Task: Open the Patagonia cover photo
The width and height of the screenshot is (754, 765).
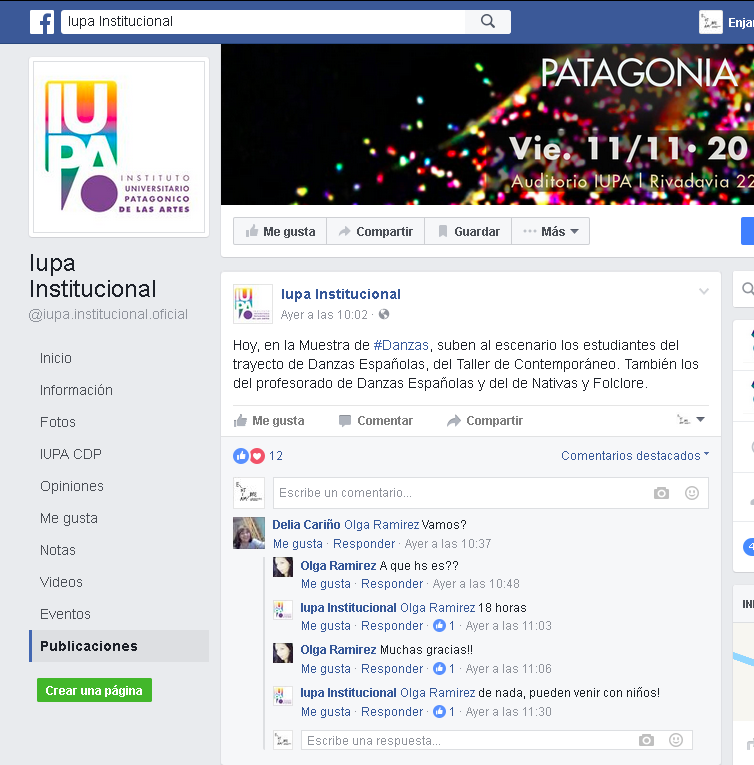Action: (x=487, y=124)
